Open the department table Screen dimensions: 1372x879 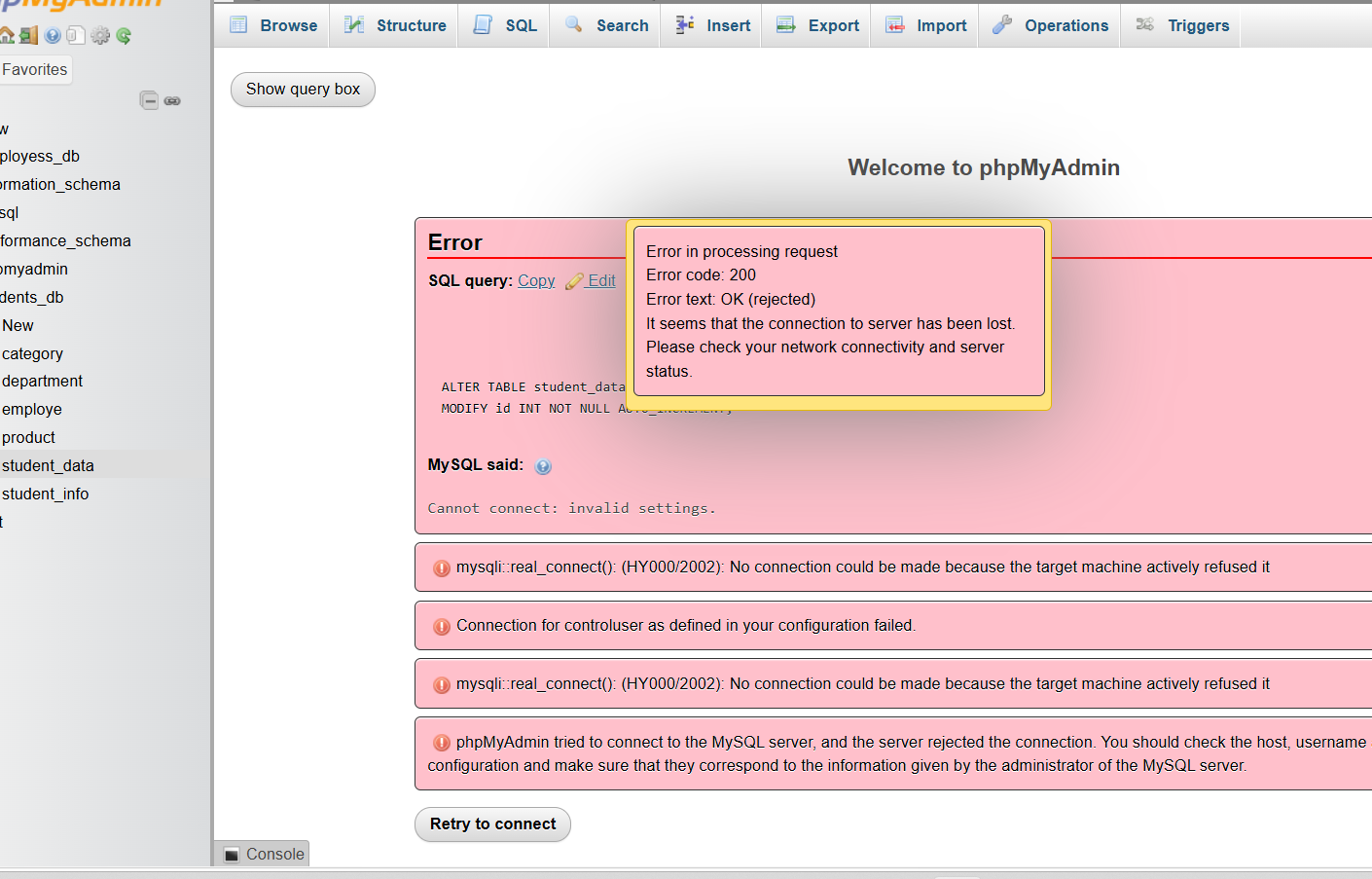(42, 381)
